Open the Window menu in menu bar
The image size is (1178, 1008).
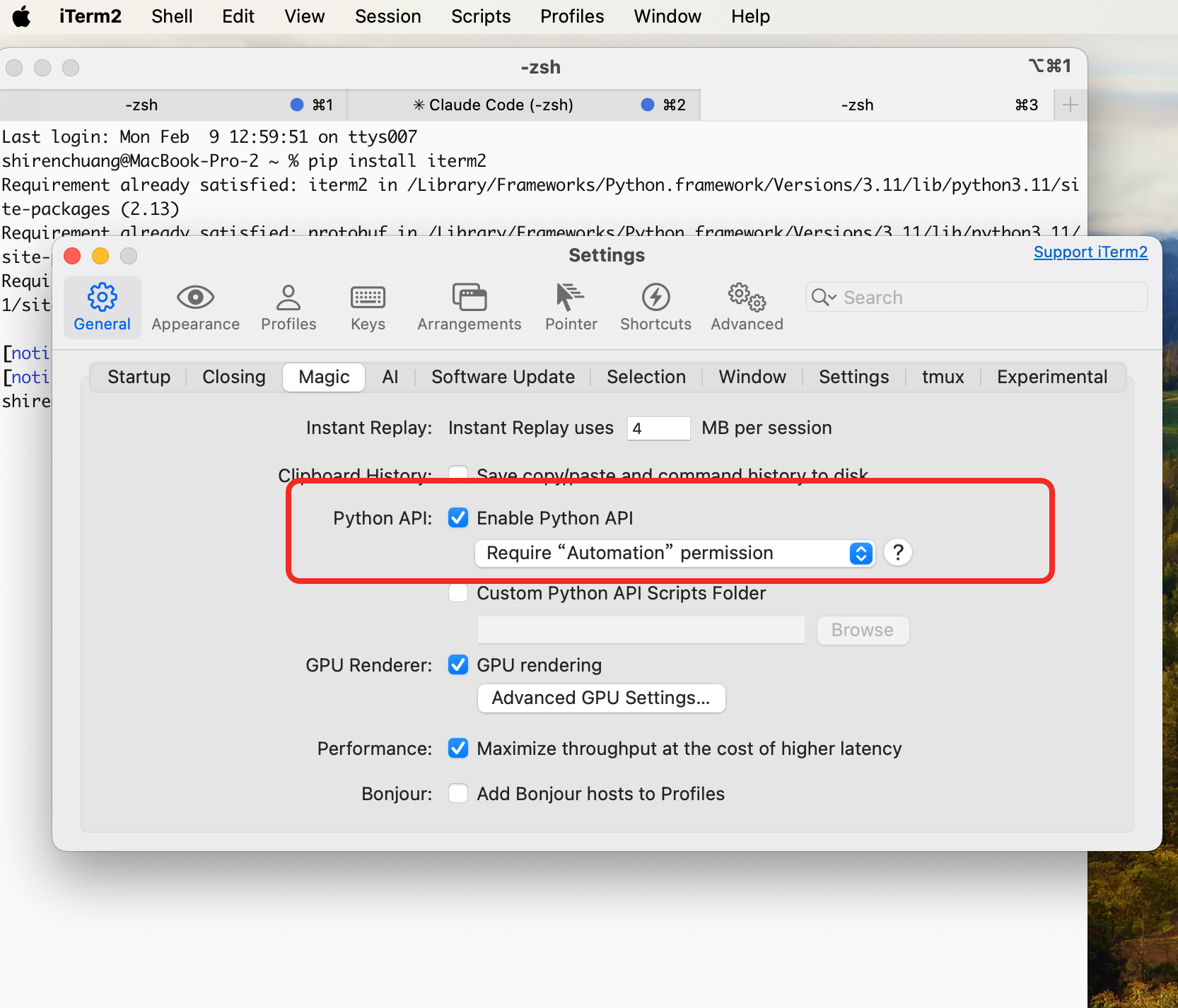667,16
